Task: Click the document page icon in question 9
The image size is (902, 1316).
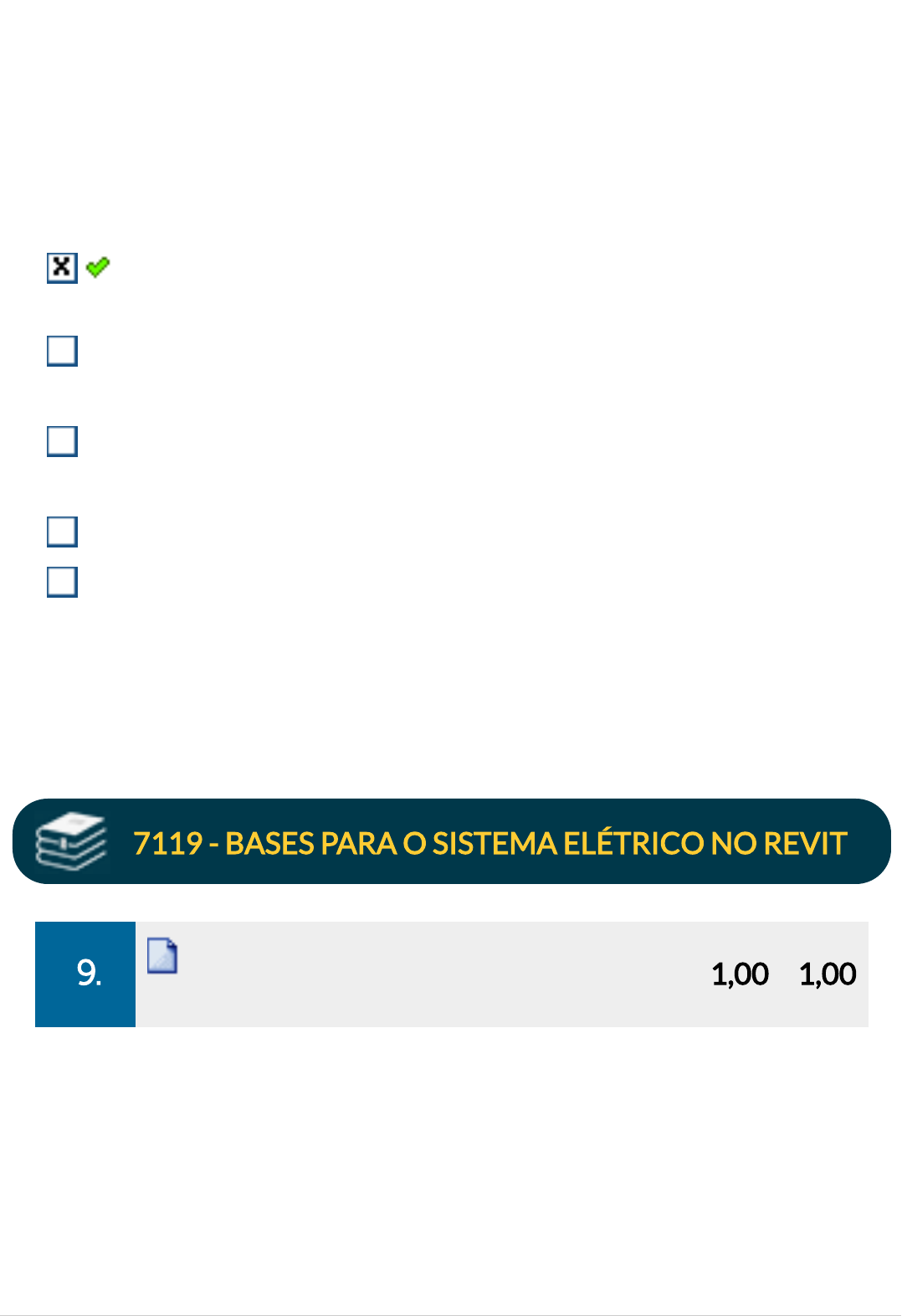Action: point(162,956)
